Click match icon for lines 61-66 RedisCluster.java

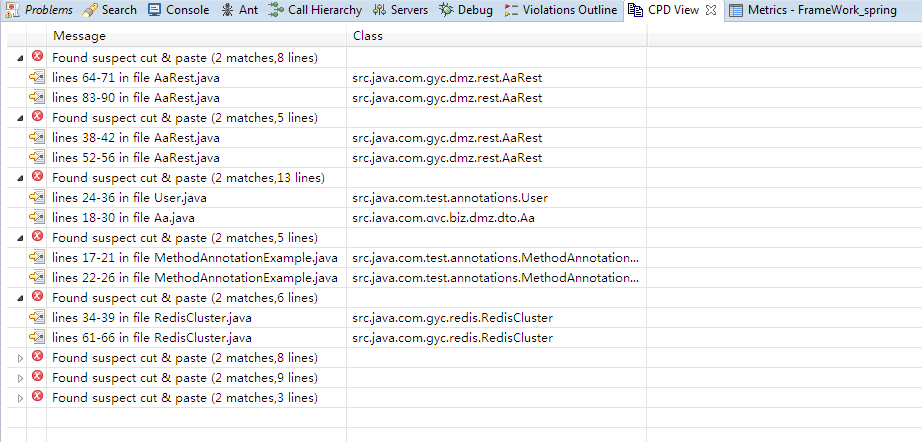(37, 337)
